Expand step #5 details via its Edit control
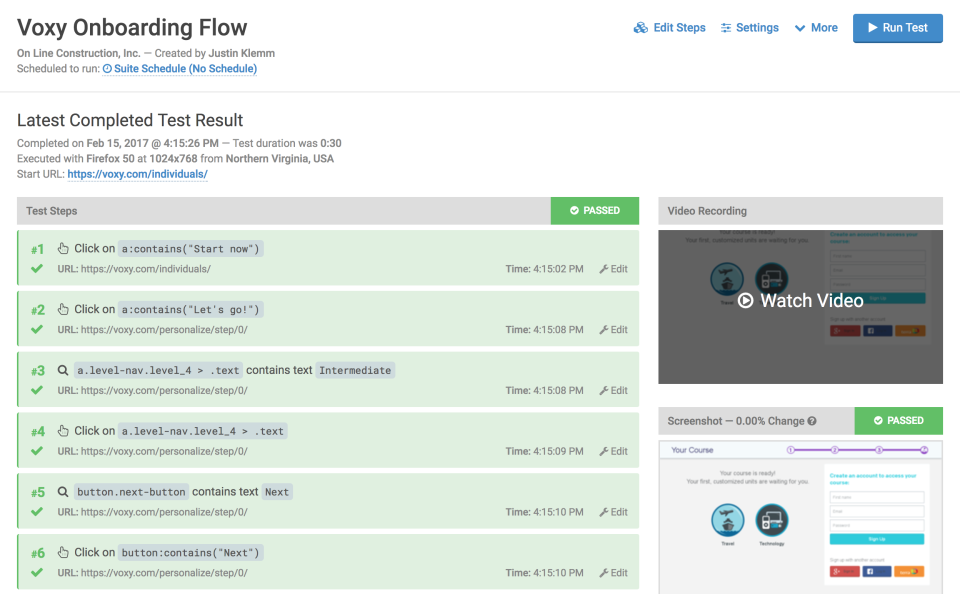 (613, 511)
